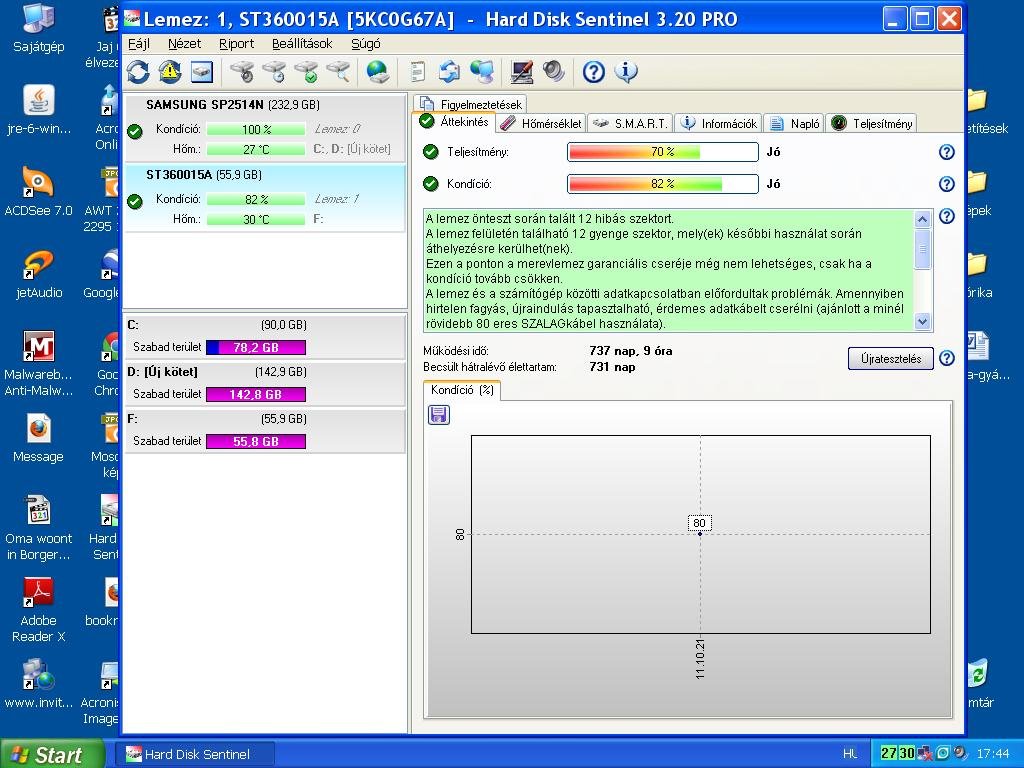
Task: Click the description box scrollbar thumb
Action: tap(922, 249)
